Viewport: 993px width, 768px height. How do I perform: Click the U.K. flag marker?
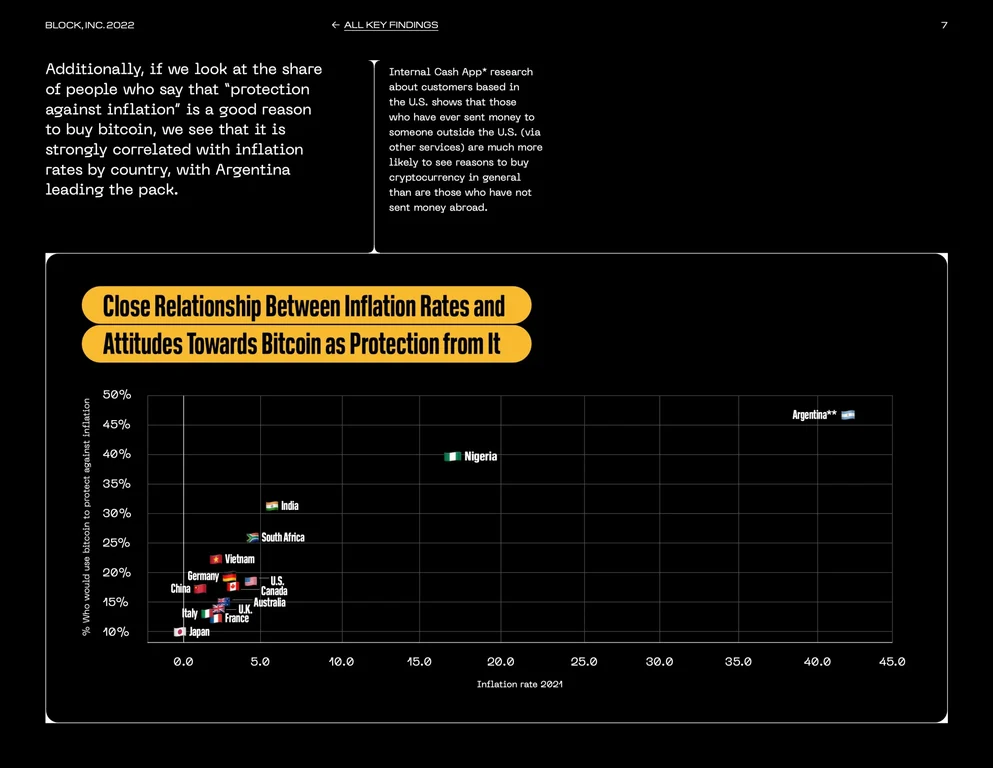point(219,608)
